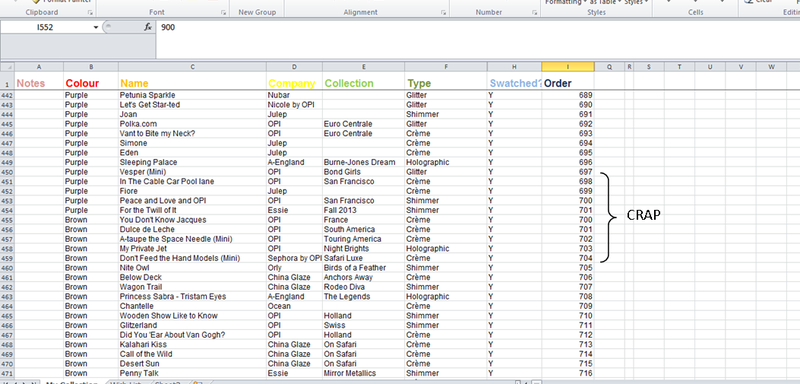Select row header 459
This screenshot has width=800, height=384.
click(x=7, y=258)
